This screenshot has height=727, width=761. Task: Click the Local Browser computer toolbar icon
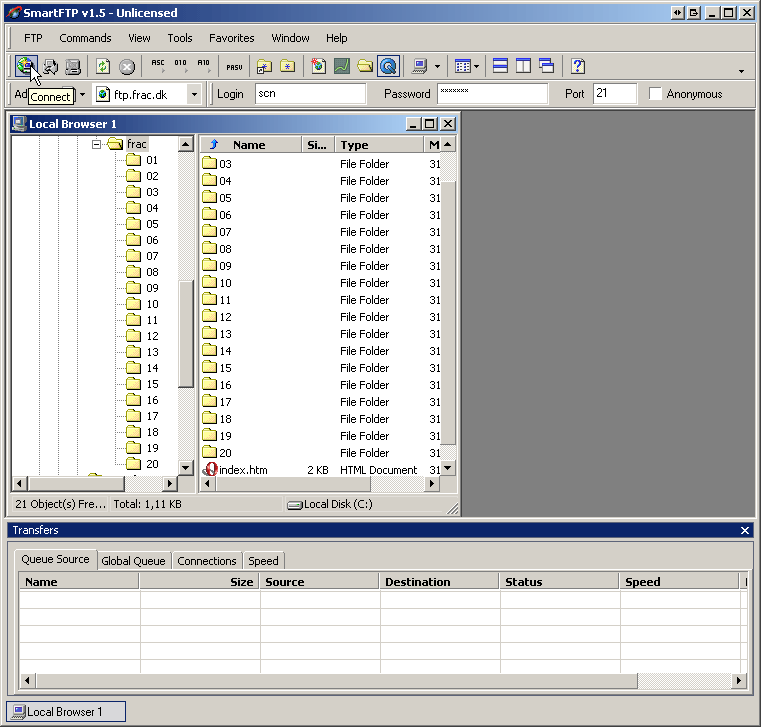419,66
